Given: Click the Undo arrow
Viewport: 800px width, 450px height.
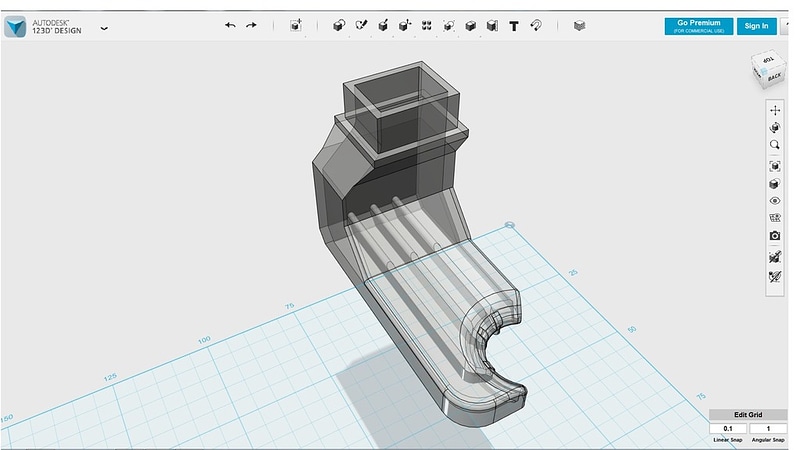Looking at the screenshot, I should coord(230,25).
